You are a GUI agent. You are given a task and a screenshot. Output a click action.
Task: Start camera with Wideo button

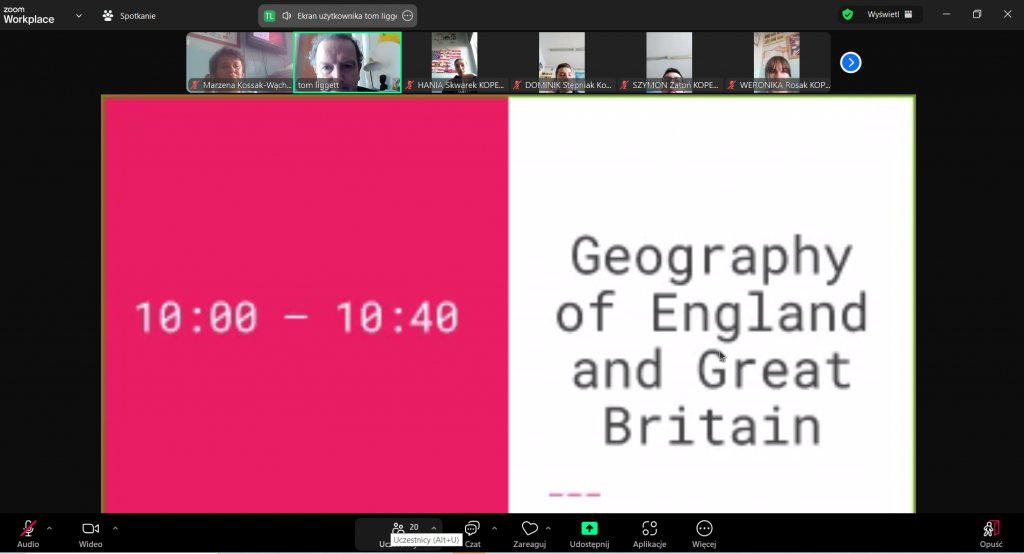91,533
